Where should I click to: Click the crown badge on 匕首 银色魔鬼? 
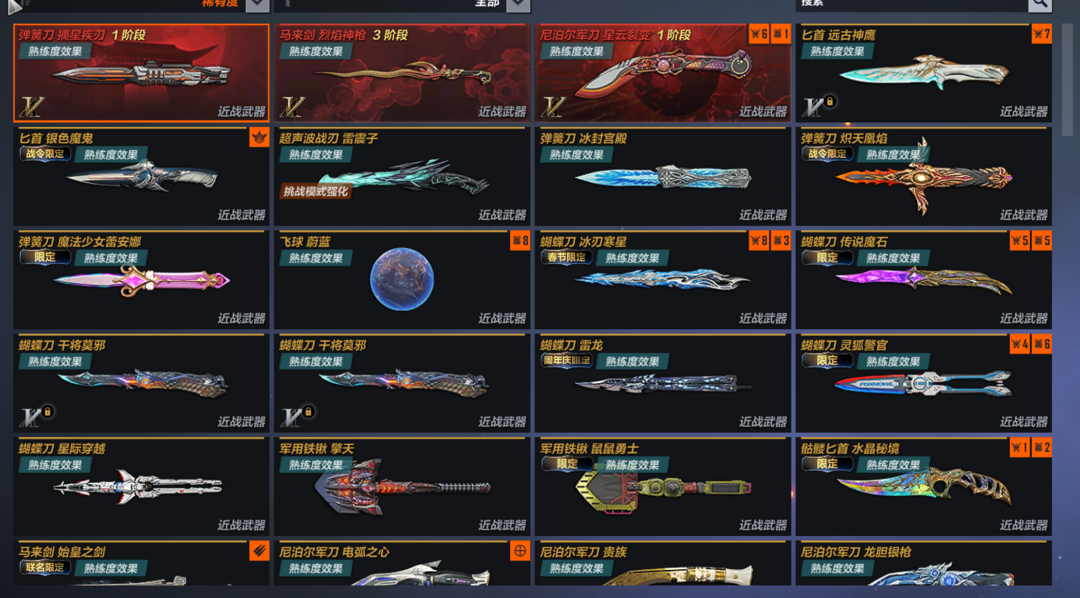tap(259, 137)
